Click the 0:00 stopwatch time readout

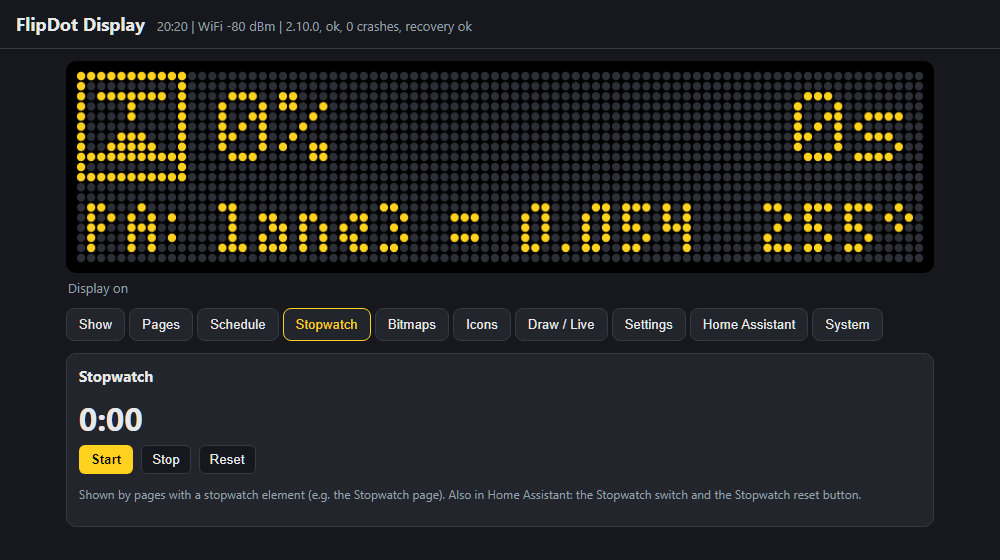pyautogui.click(x=111, y=420)
